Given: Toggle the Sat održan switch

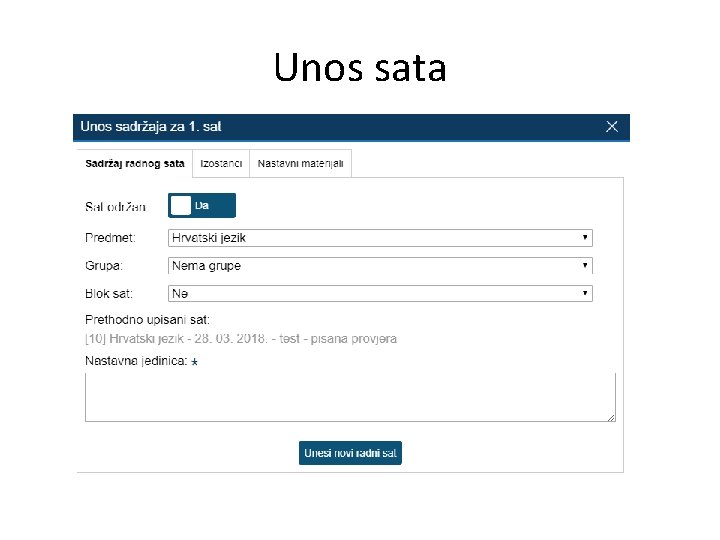Looking at the screenshot, I should pos(202,205).
